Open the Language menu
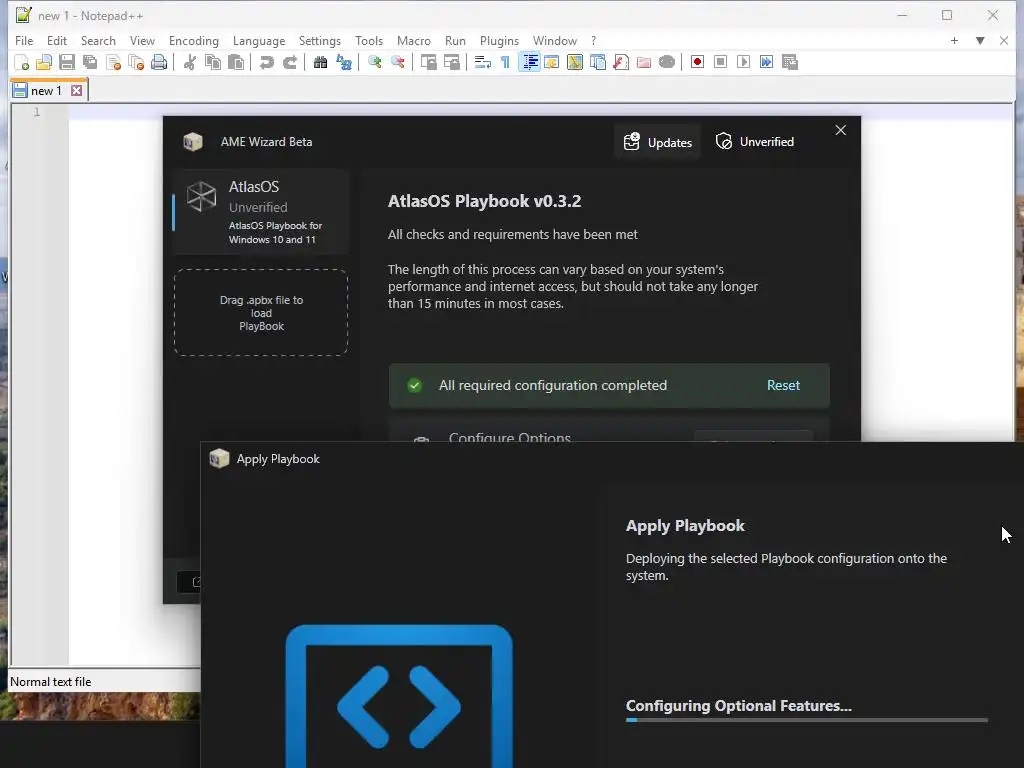The height and width of the screenshot is (768, 1024). point(259,40)
